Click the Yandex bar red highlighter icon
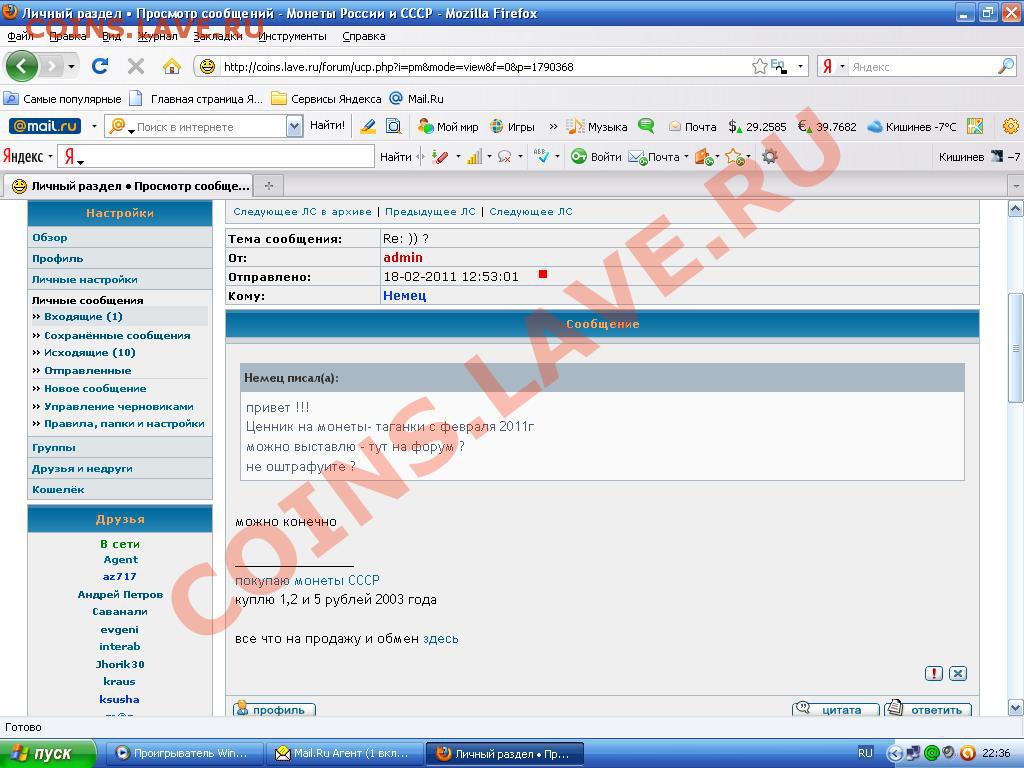The height and width of the screenshot is (768, 1024). click(x=440, y=157)
